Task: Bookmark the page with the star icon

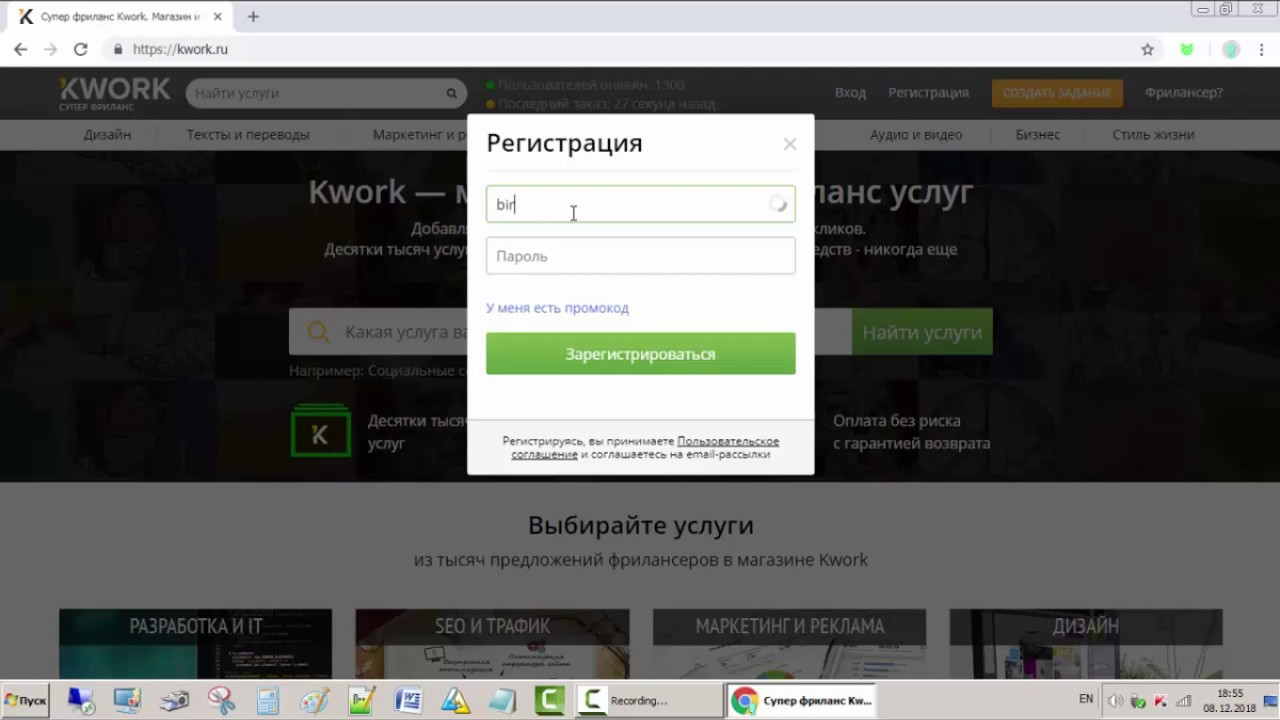Action: tap(1148, 49)
